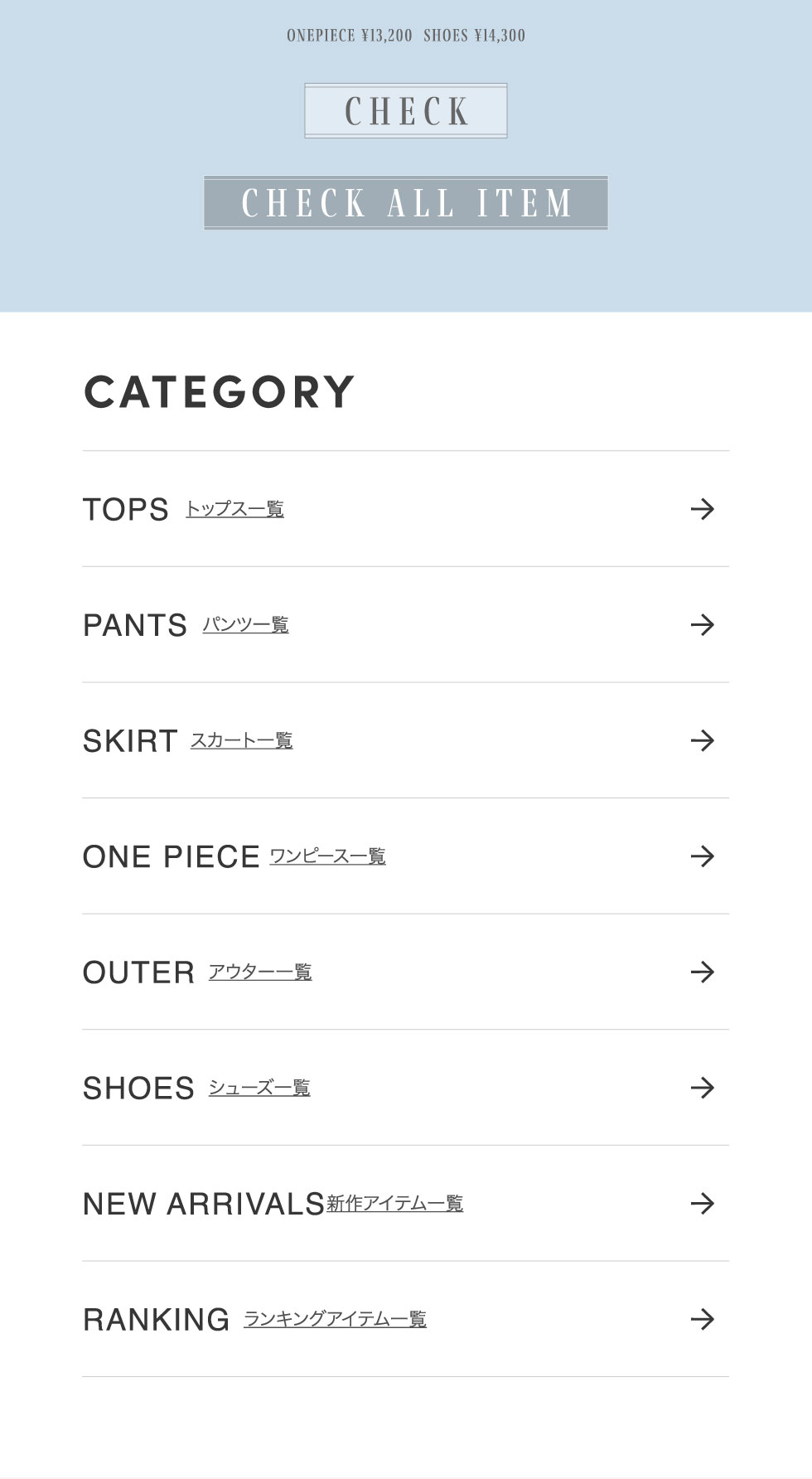Open the ワンピース一覧 link
This screenshot has height=1479, width=812.
(327, 856)
